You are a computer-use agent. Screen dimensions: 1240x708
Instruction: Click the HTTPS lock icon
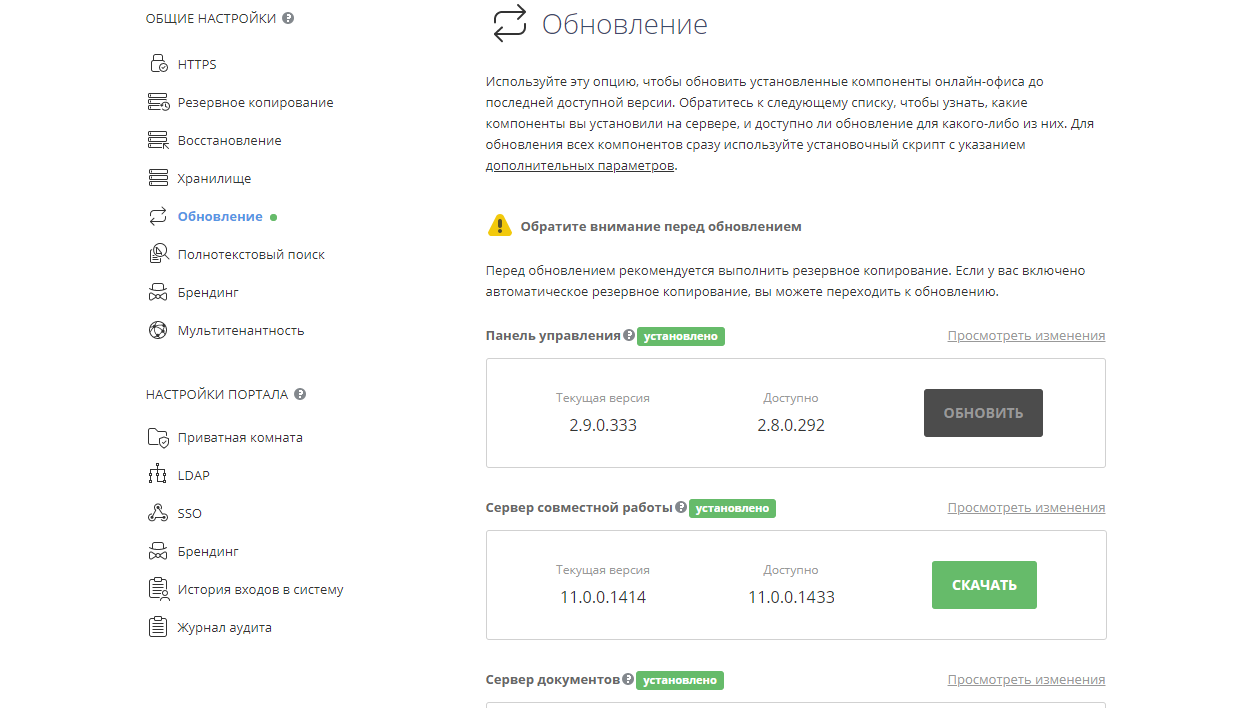click(x=158, y=64)
